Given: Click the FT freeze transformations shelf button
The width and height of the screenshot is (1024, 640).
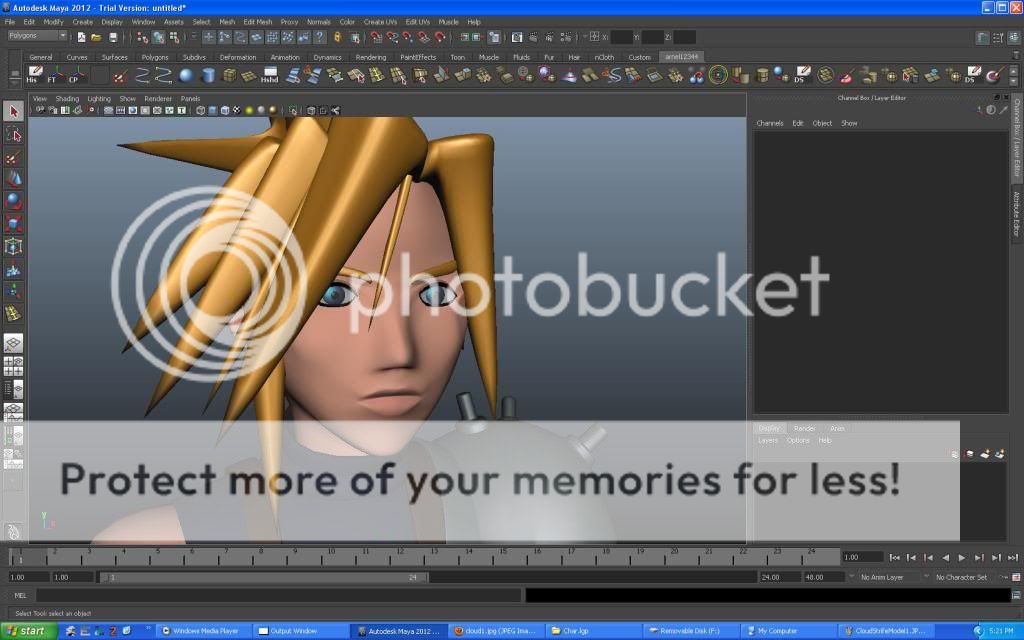Looking at the screenshot, I should coord(56,75).
